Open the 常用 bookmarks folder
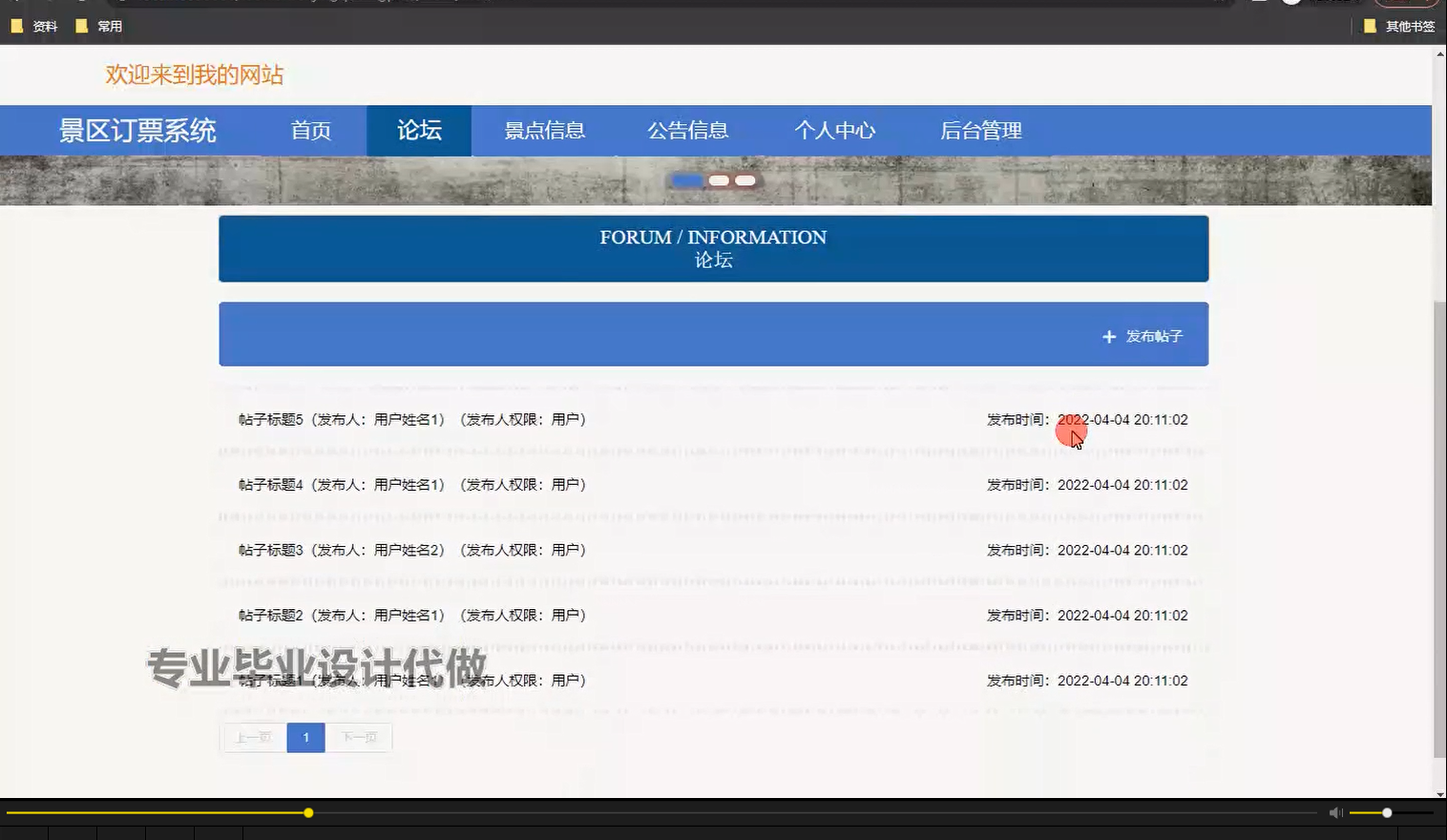The height and width of the screenshot is (840, 1447). point(100,26)
